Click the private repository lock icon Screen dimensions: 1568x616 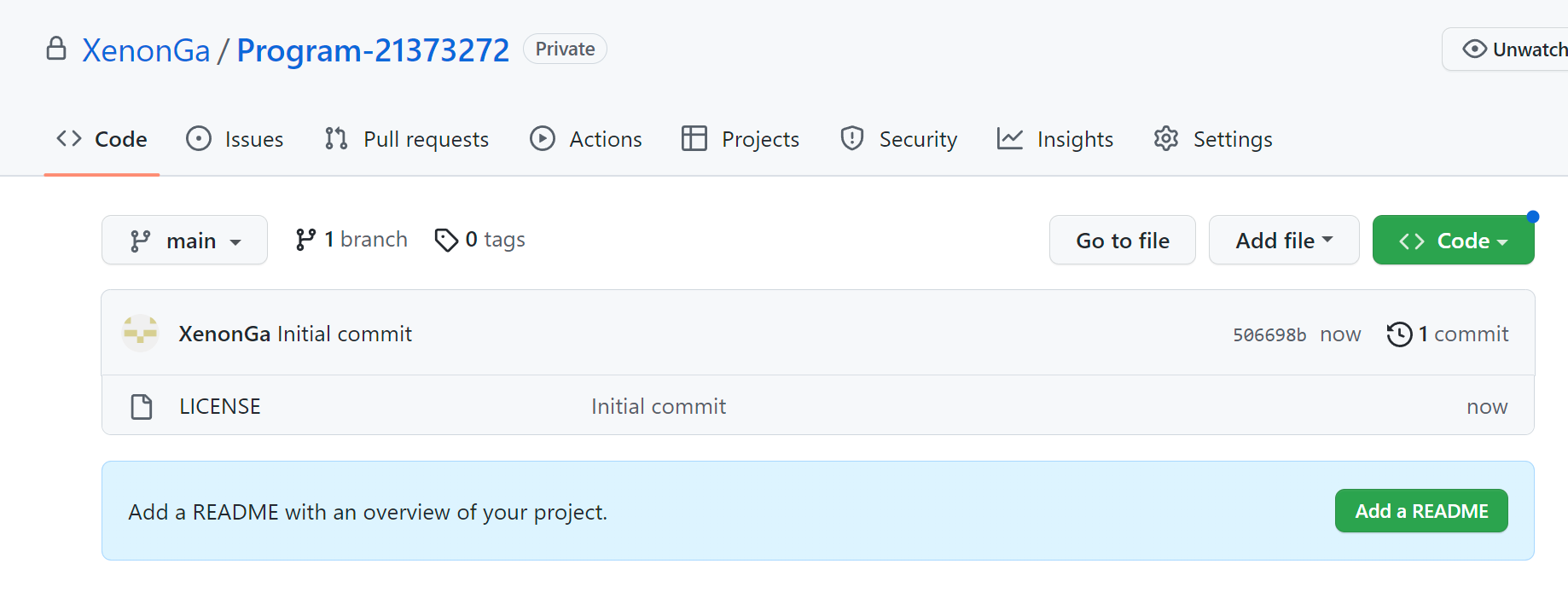click(x=56, y=49)
